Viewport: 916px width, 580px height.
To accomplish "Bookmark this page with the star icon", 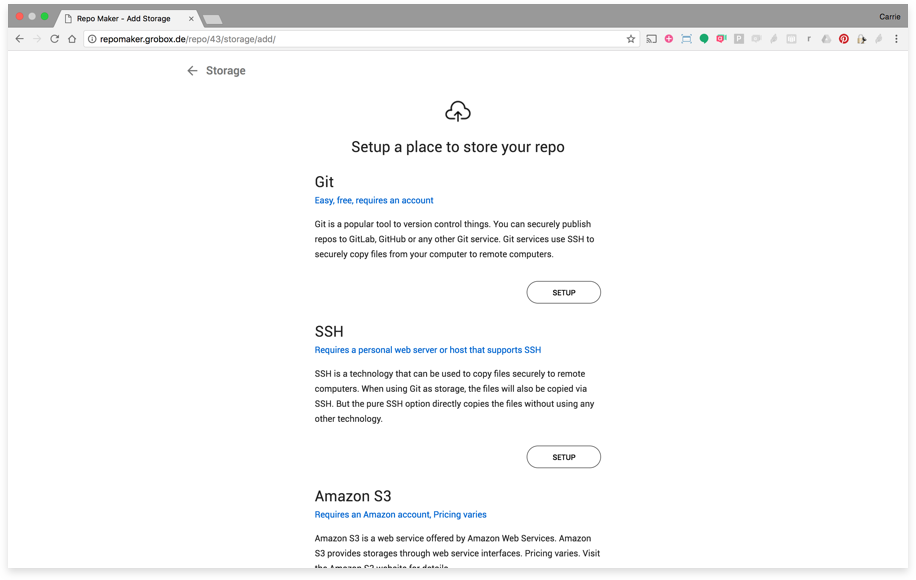I will click(x=631, y=39).
